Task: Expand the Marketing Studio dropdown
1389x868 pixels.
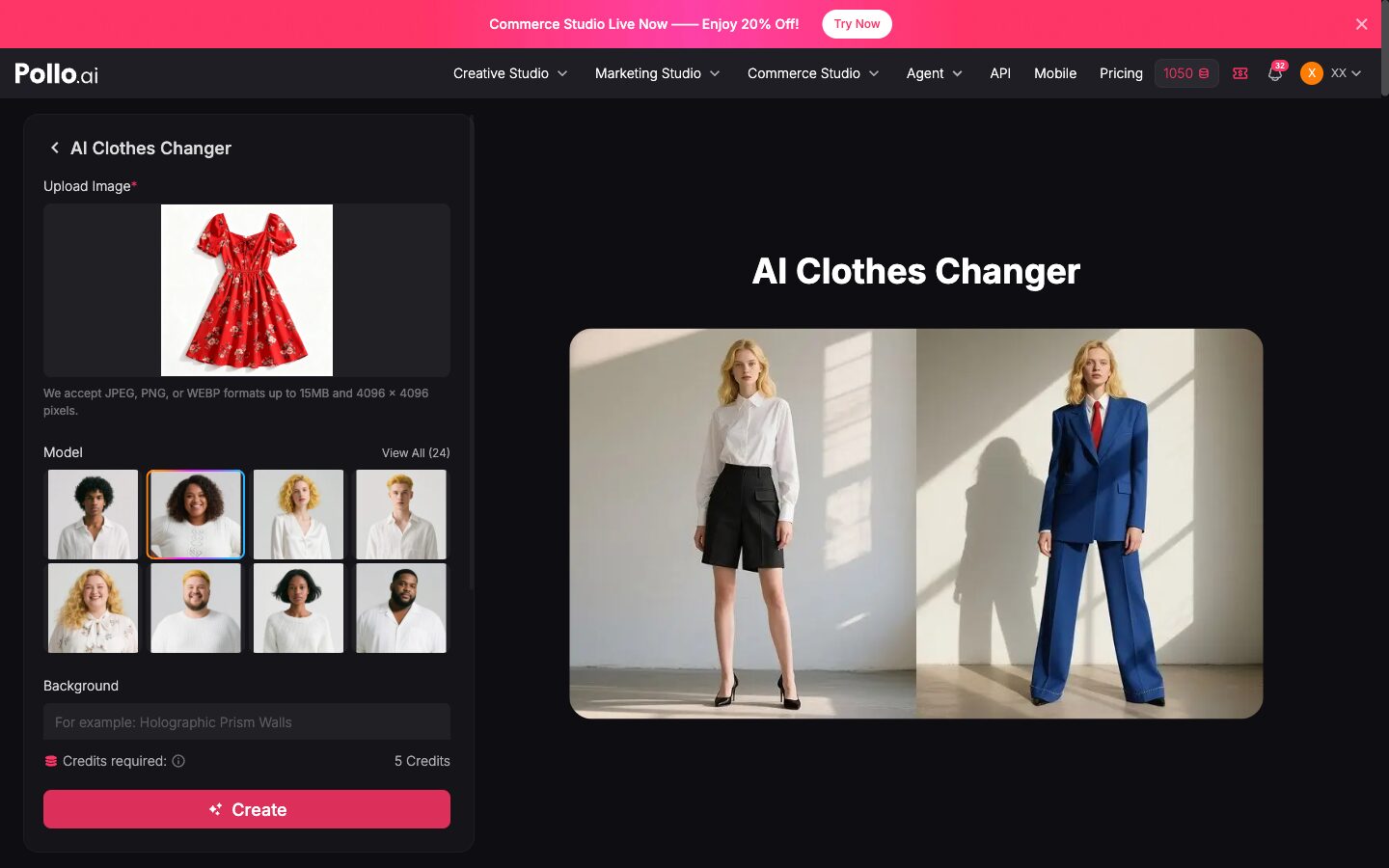Action: pos(657,73)
